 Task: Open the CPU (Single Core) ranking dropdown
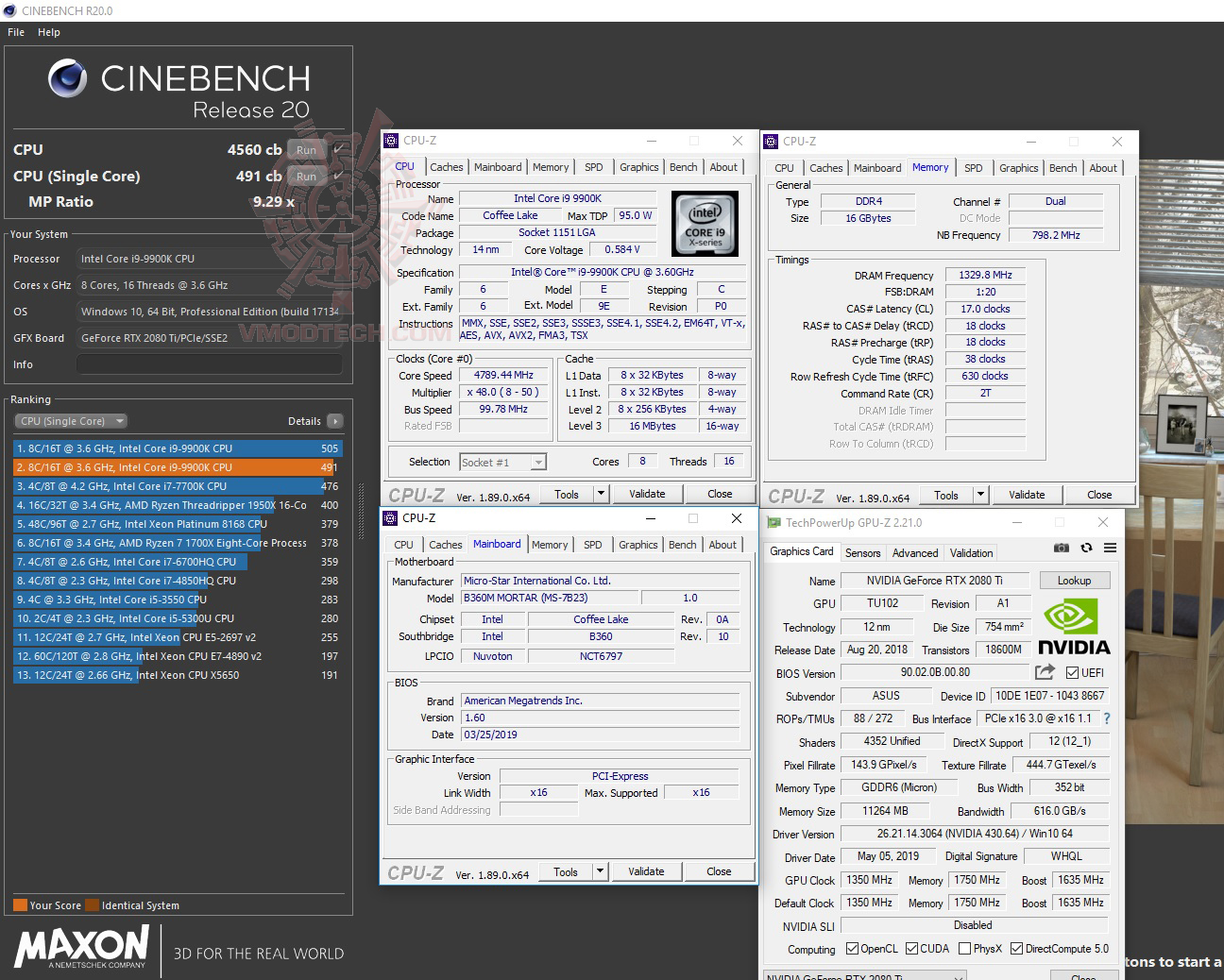click(71, 421)
